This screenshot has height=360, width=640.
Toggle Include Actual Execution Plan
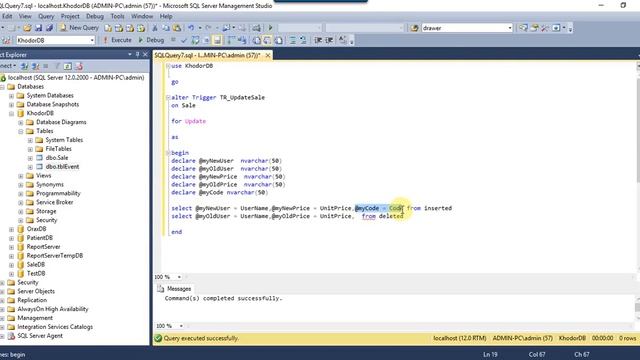[231, 40]
